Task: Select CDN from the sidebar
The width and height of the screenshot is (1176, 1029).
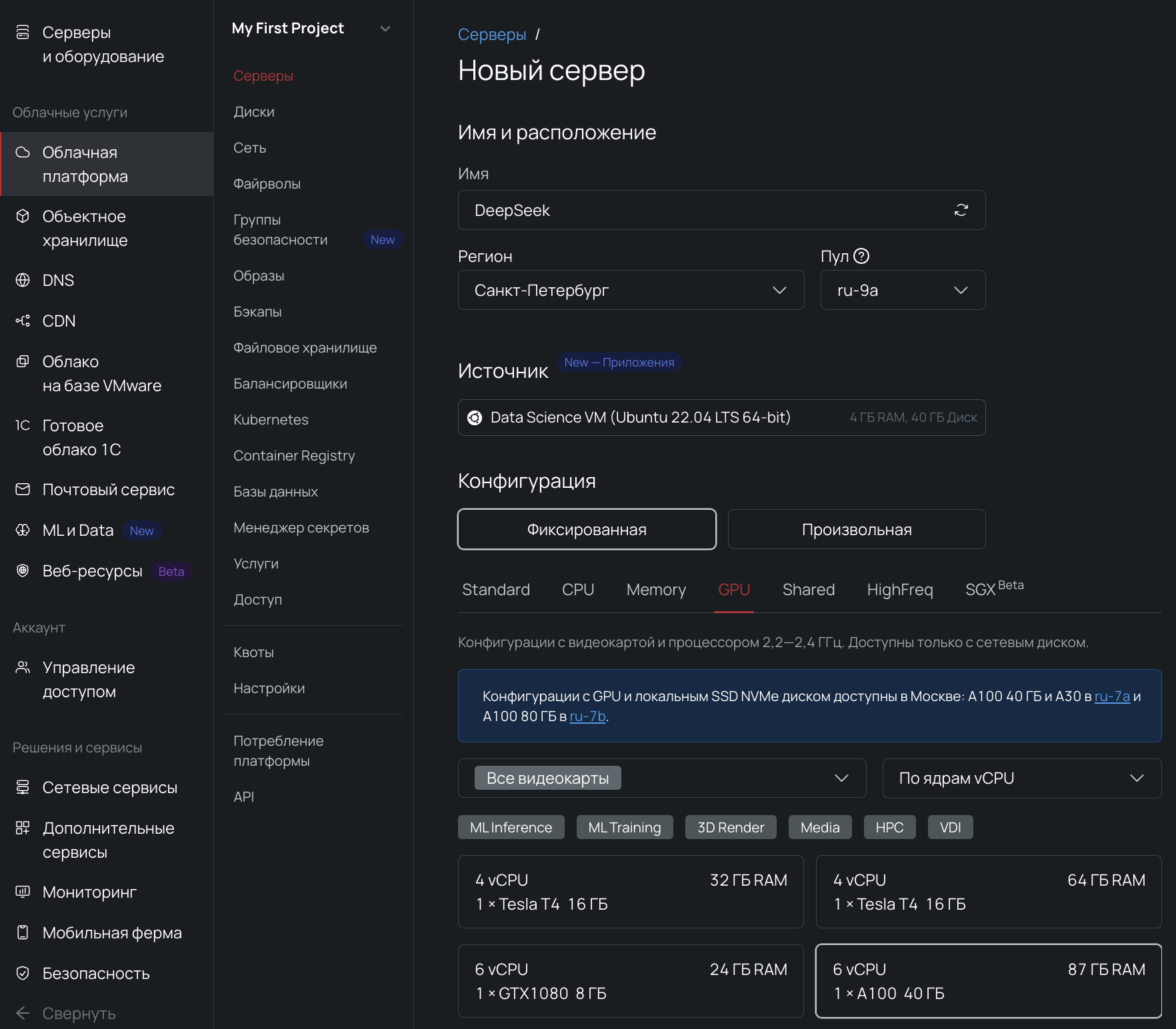Action: point(59,321)
